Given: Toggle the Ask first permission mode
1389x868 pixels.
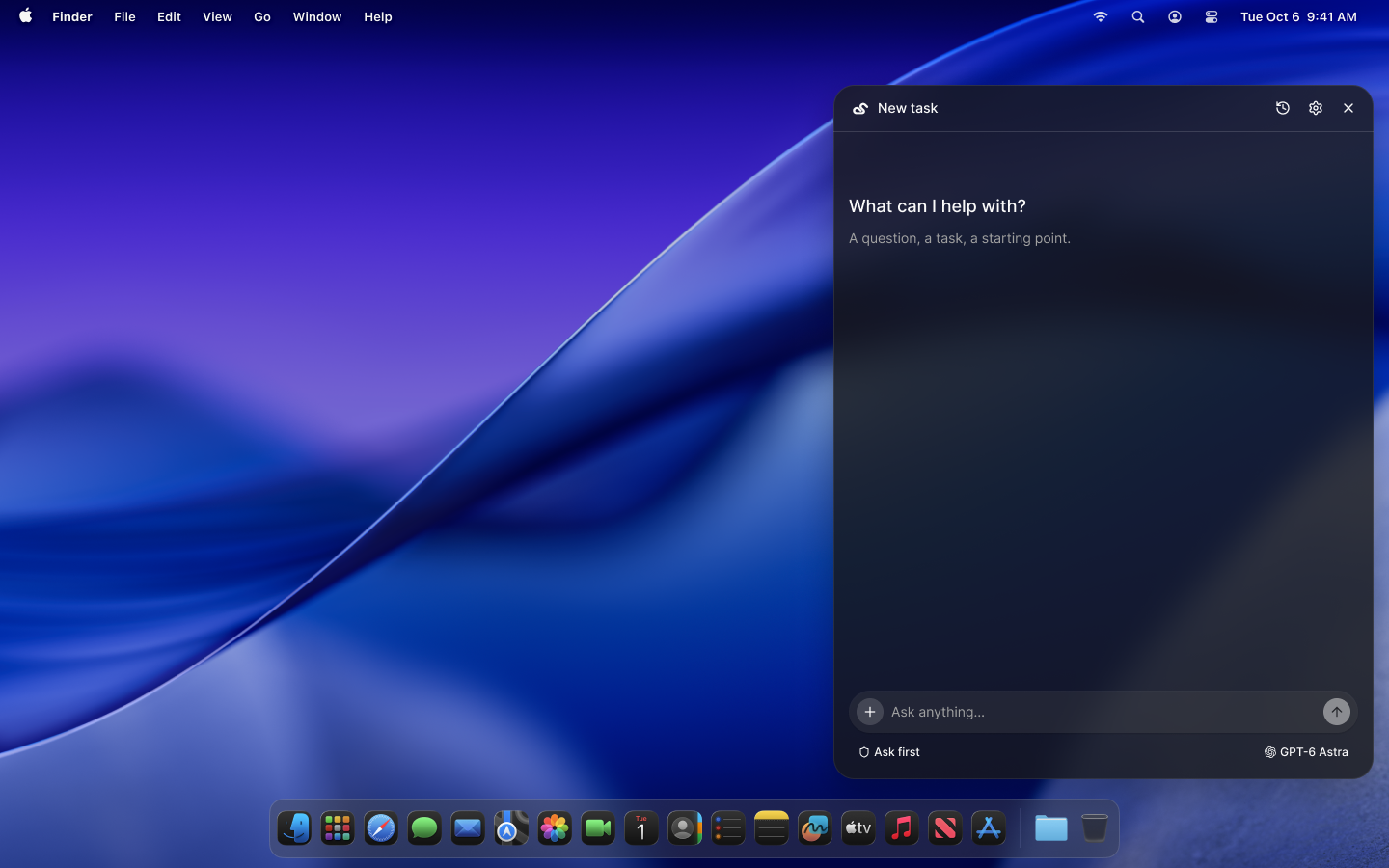Looking at the screenshot, I should [x=889, y=752].
